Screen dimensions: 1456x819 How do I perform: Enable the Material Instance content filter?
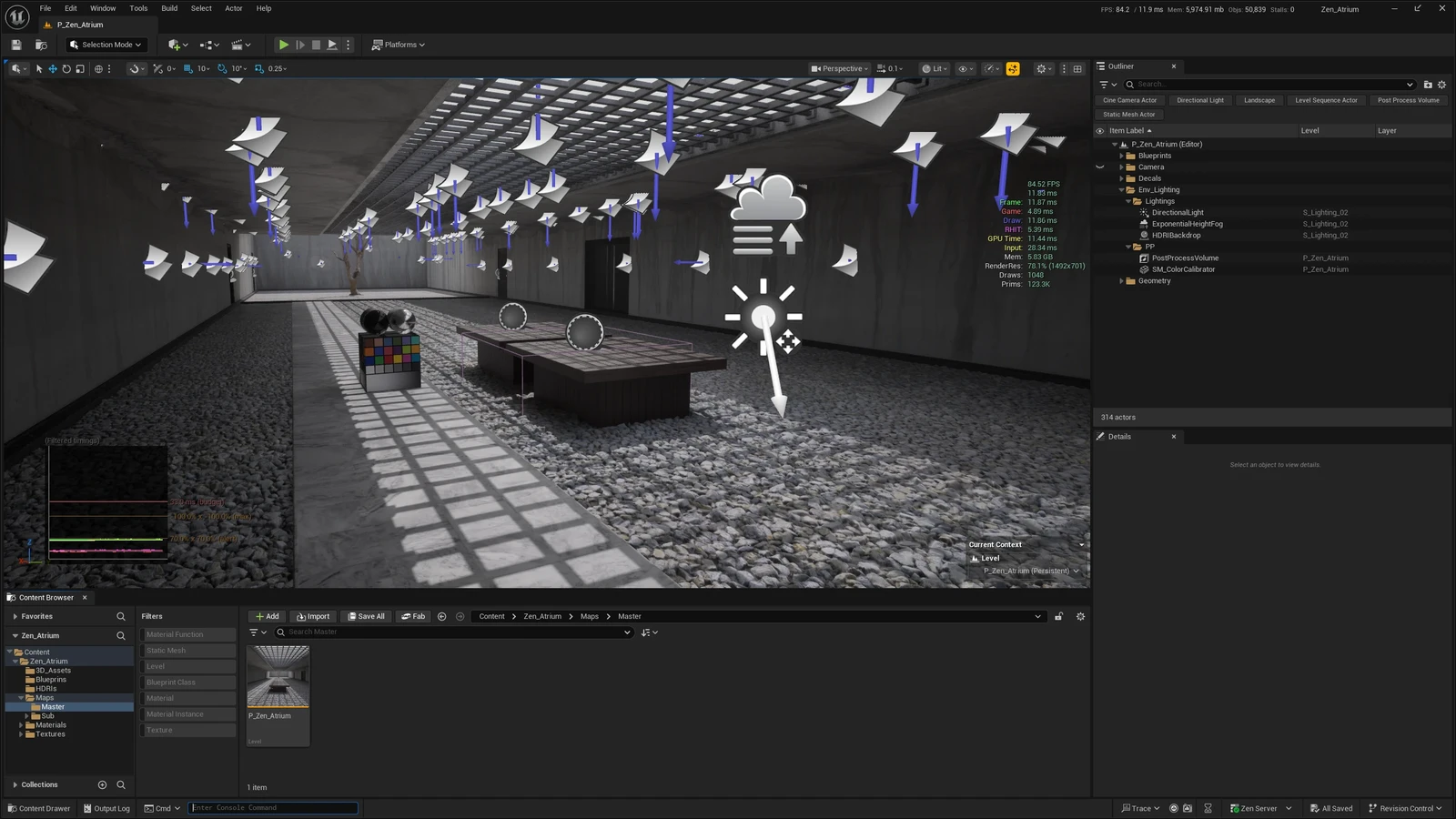pos(189,714)
